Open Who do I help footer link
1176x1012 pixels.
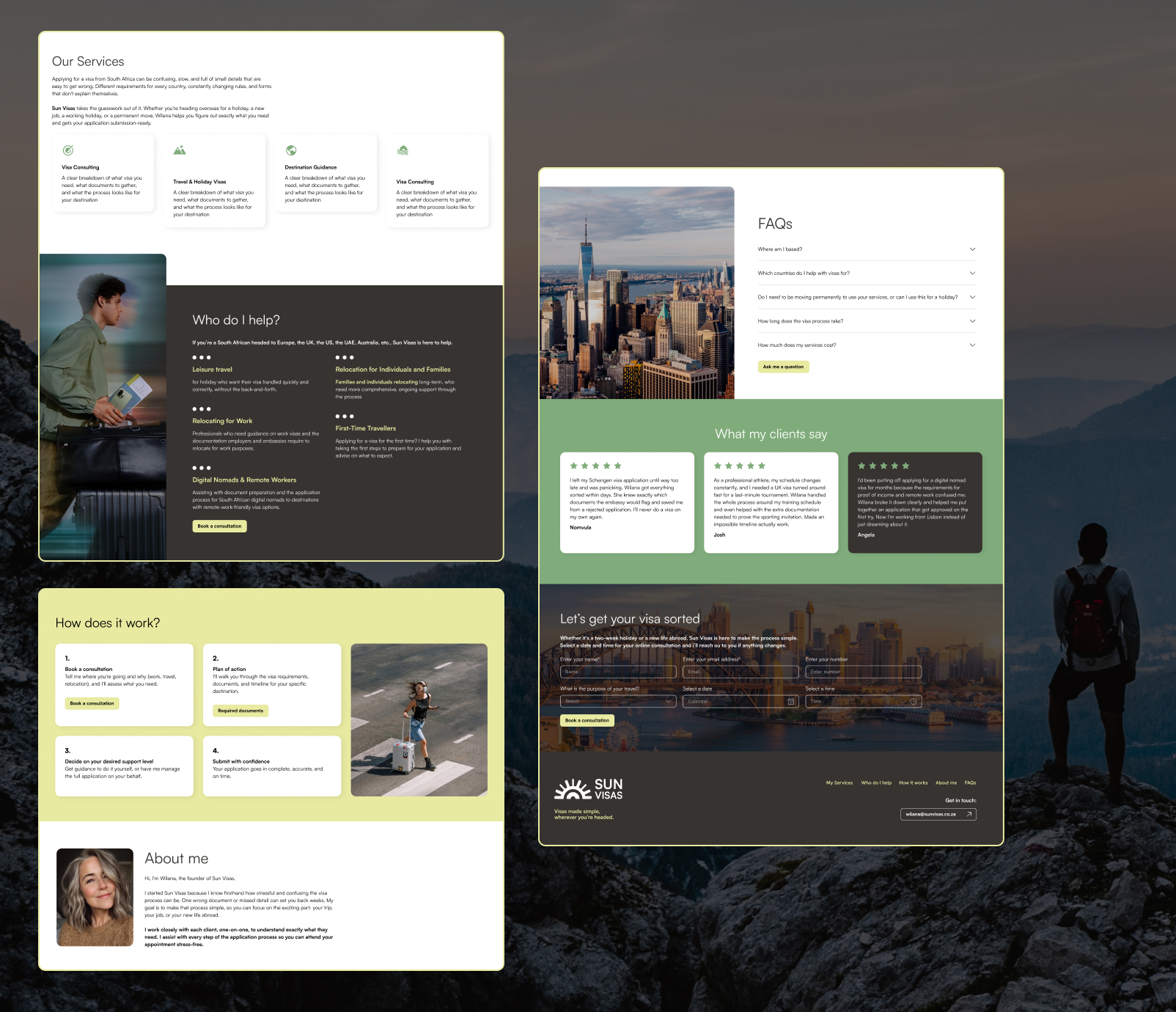[x=876, y=783]
